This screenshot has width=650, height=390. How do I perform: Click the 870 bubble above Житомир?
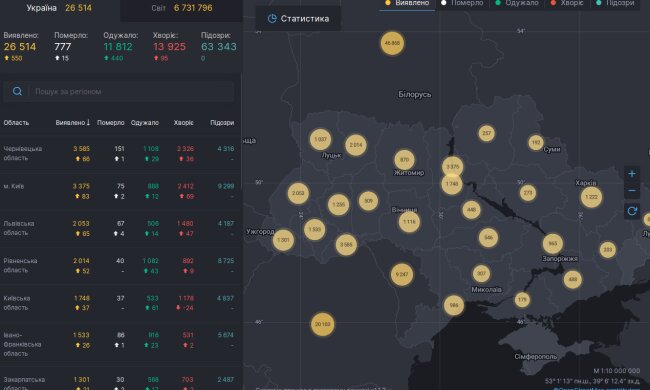coord(404,160)
